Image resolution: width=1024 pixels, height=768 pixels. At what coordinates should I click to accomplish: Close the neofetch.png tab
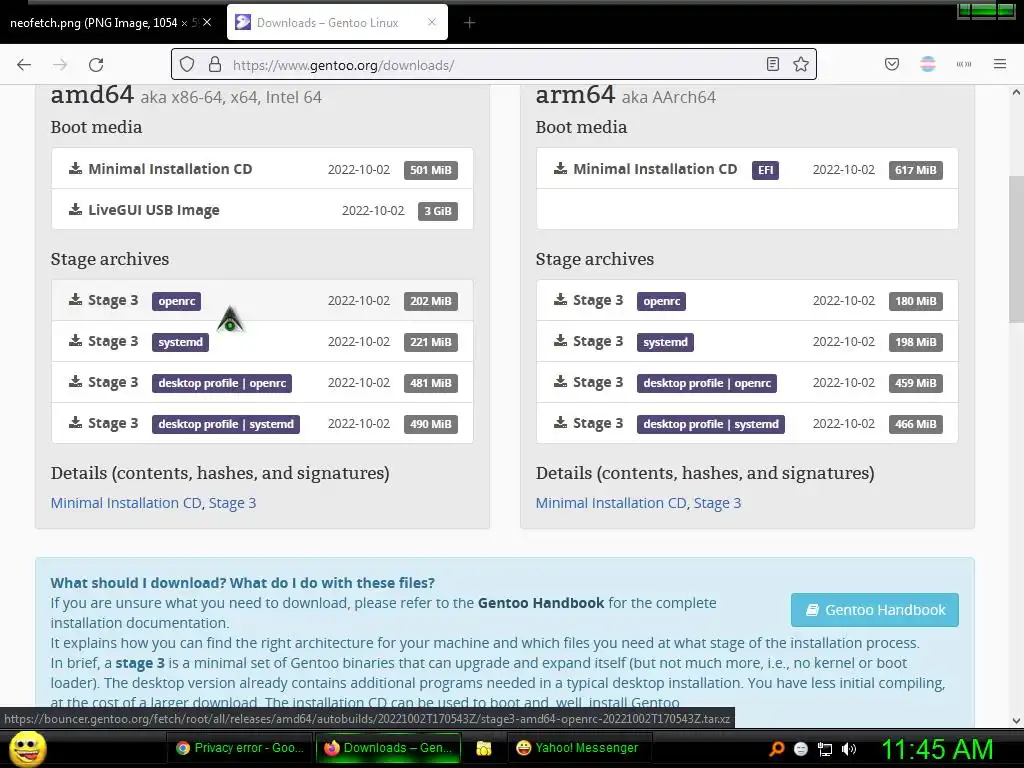(207, 22)
